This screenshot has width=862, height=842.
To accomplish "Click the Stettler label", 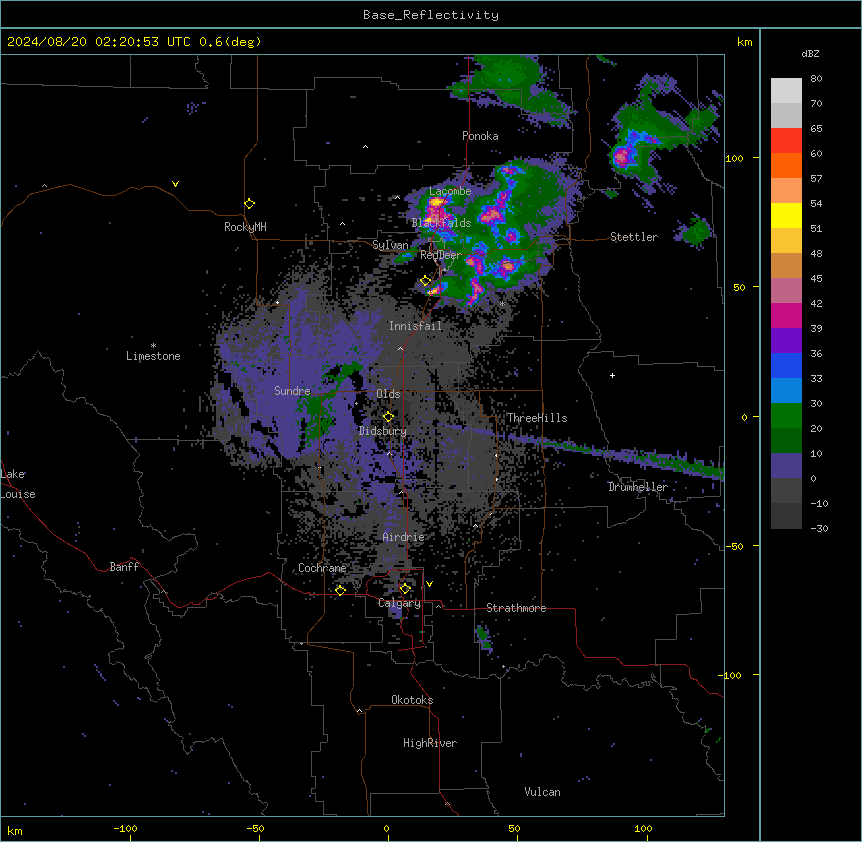I will click(x=634, y=237).
